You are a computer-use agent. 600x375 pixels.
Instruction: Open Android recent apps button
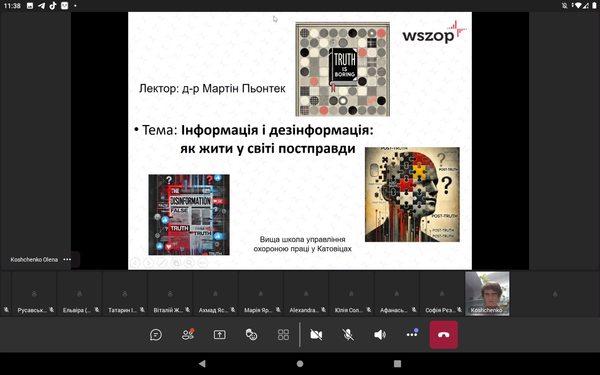click(x=398, y=364)
